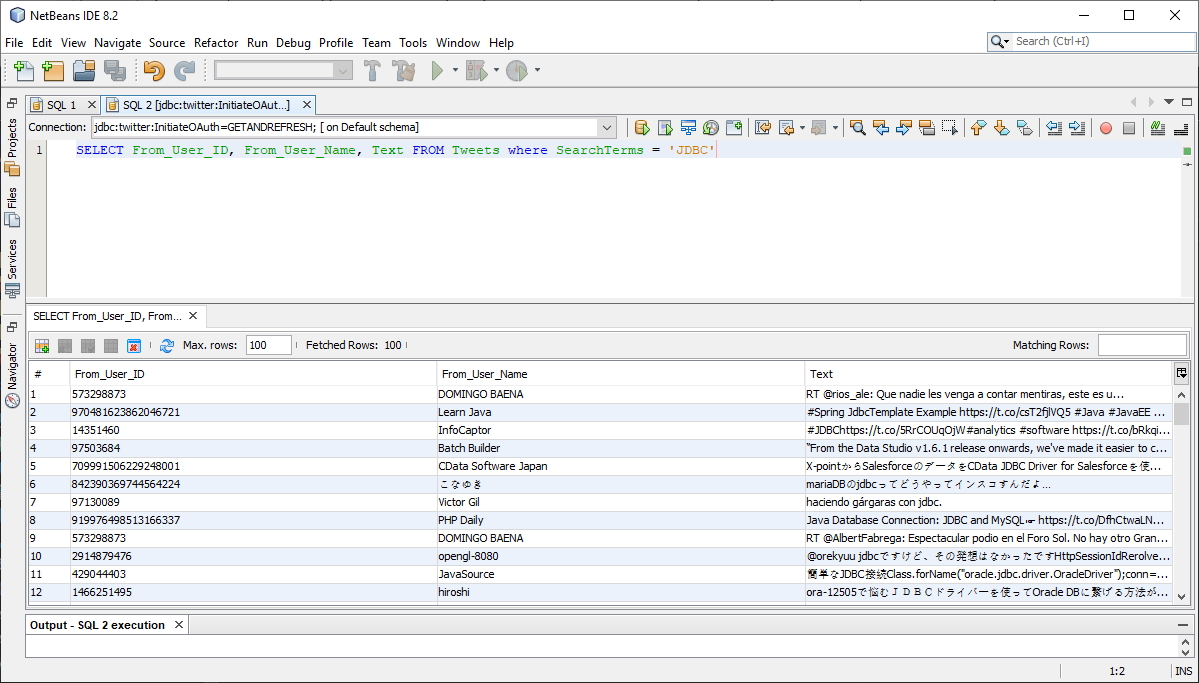Toggle rectangular selection mode

tap(949, 127)
